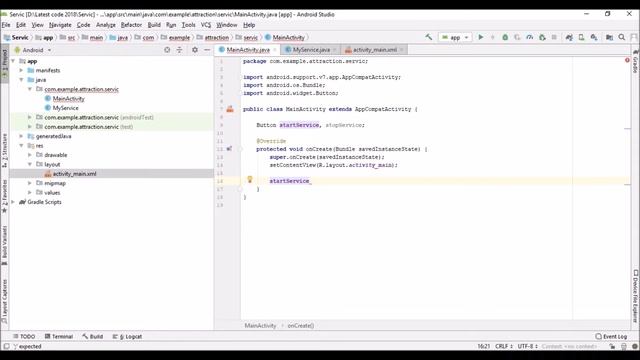640x360 pixels.
Task: Open Project panel settings gear
Action: tap(195, 50)
